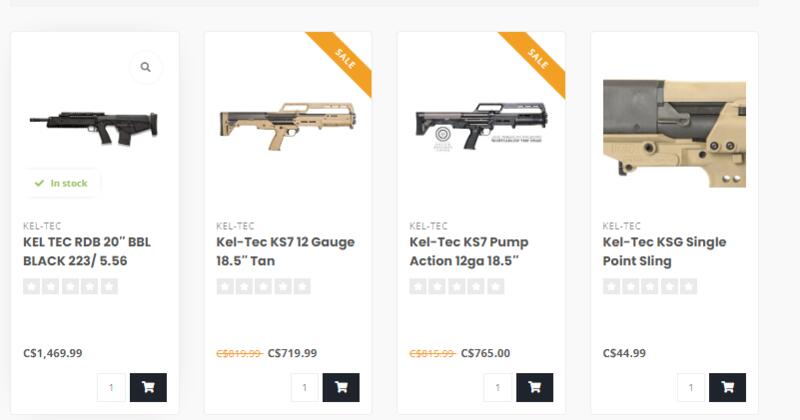Viewport: 800px width, 420px height.
Task: Focus quantity field for KS7 Pump Action
Action: (x=497, y=387)
